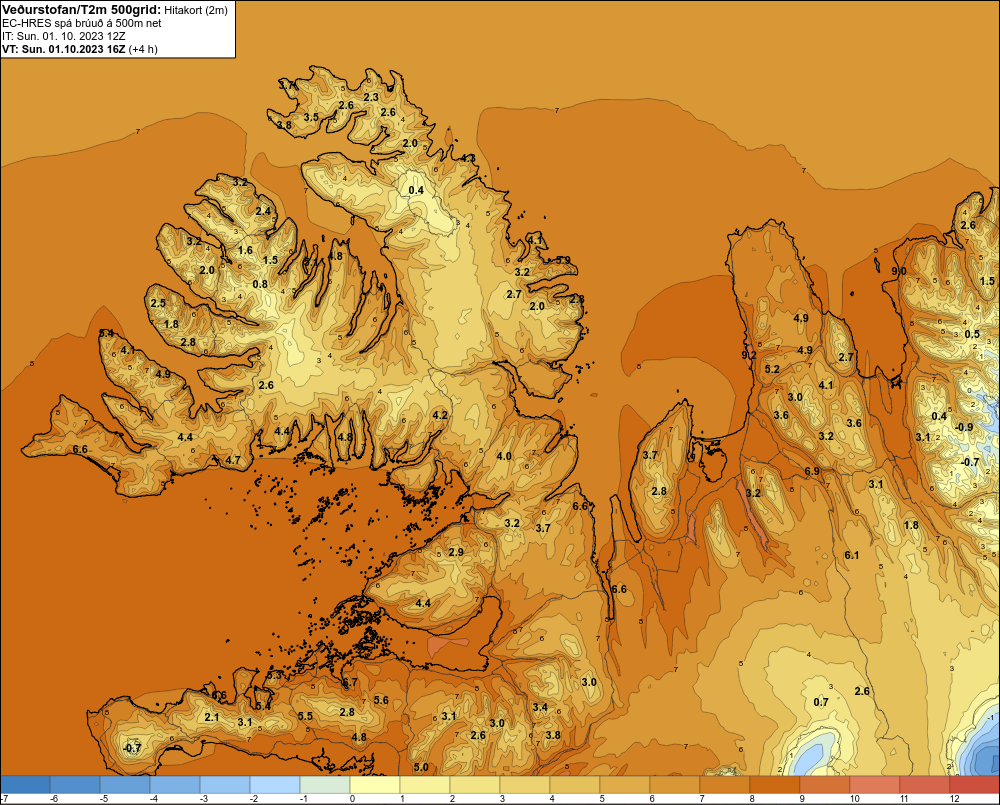Click the "9.2" temperature value on the map
1000x805 pixels.
coord(749,355)
